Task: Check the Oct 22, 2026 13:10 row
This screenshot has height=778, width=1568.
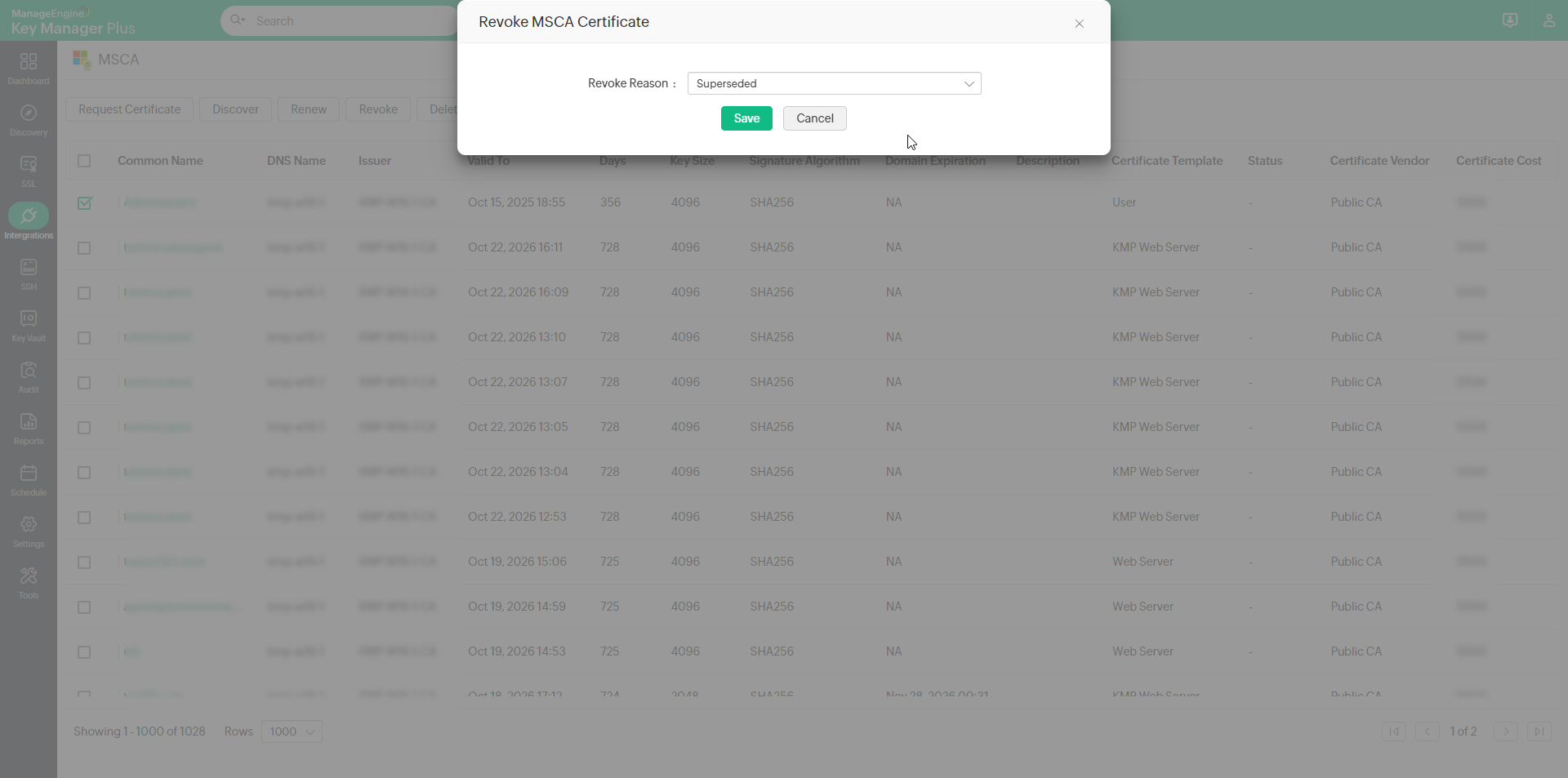Action: click(x=84, y=337)
